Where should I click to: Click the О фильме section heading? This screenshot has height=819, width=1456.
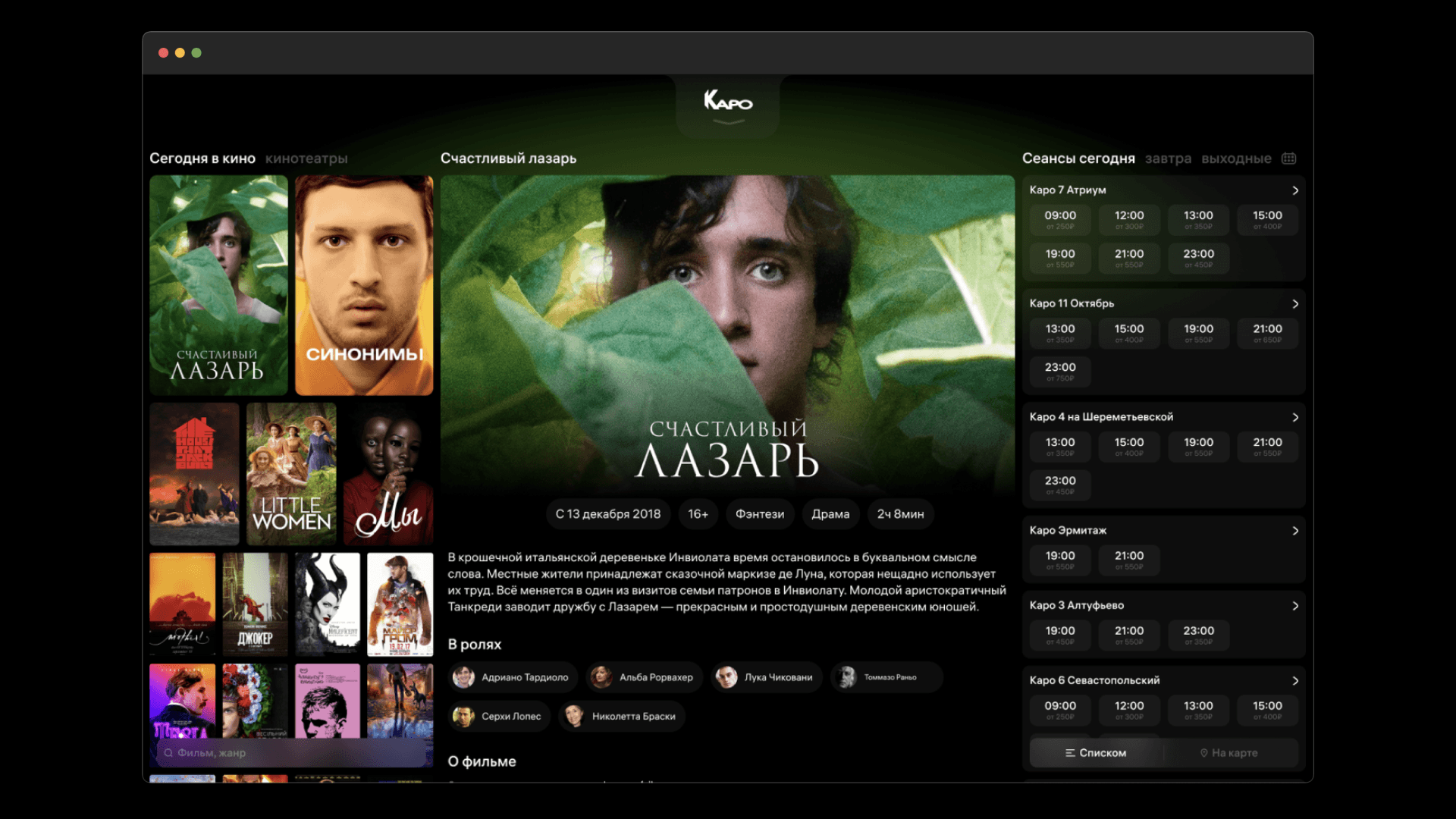[x=482, y=761]
